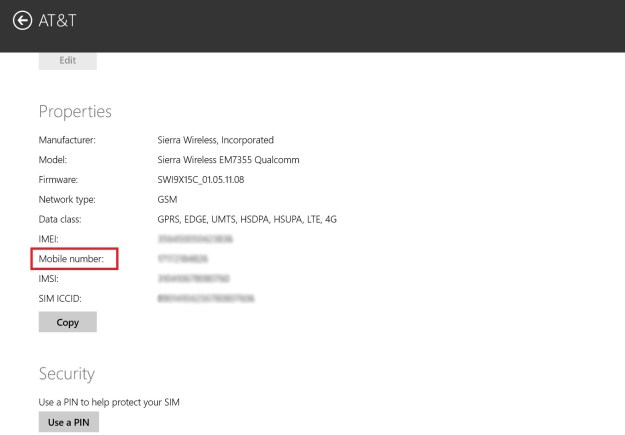This screenshot has height=435, width=625.
Task: Click the blurred SIM ICCID value
Action: [206, 299]
